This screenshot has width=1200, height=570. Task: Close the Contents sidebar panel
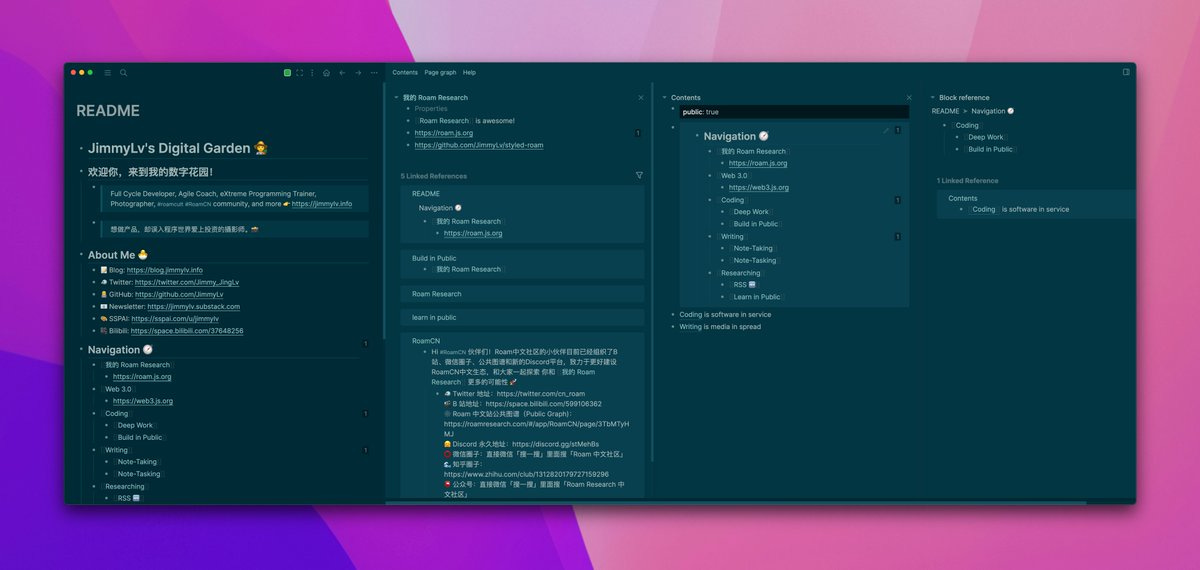click(909, 98)
